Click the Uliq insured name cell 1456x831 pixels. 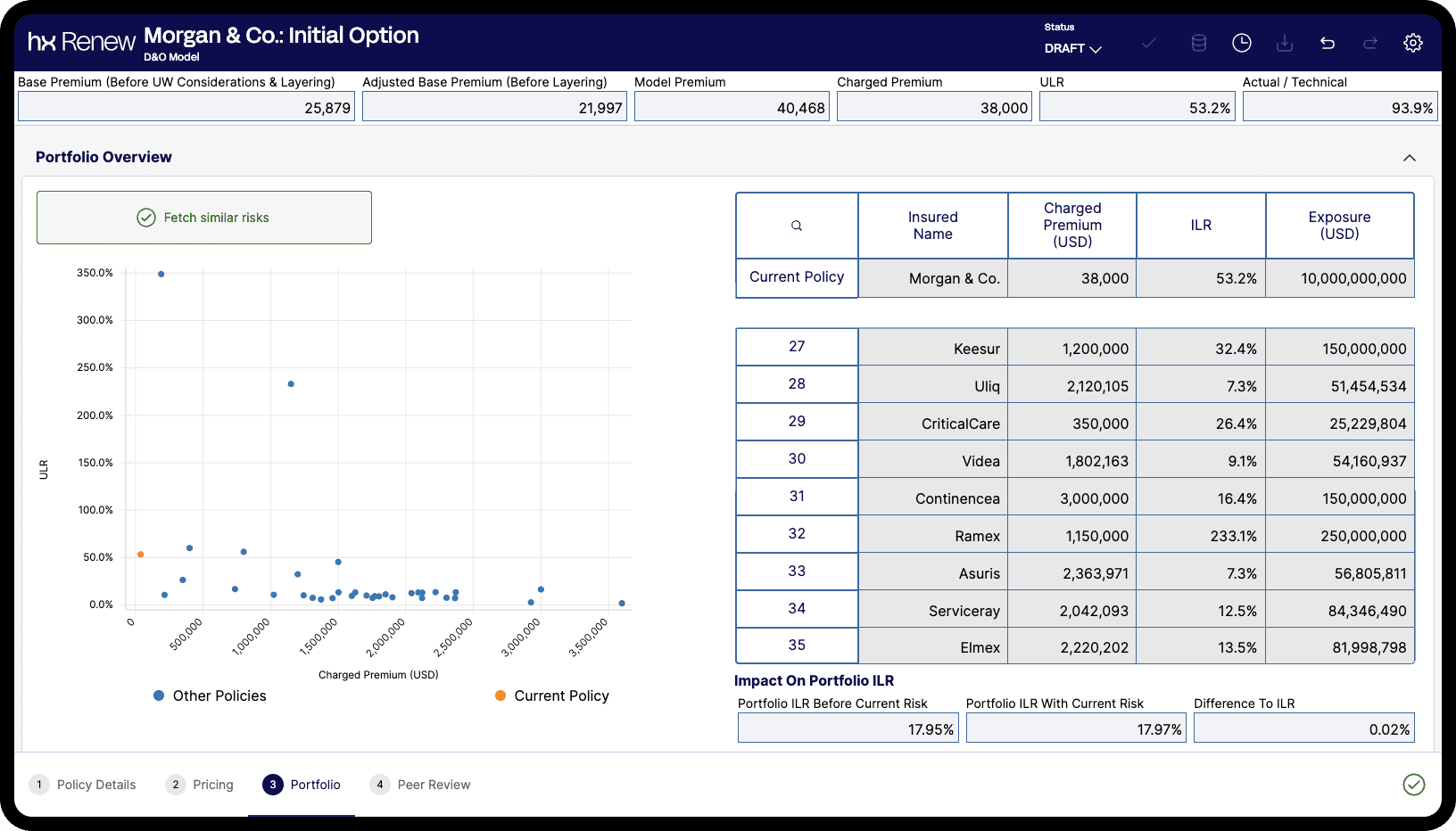pos(933,386)
